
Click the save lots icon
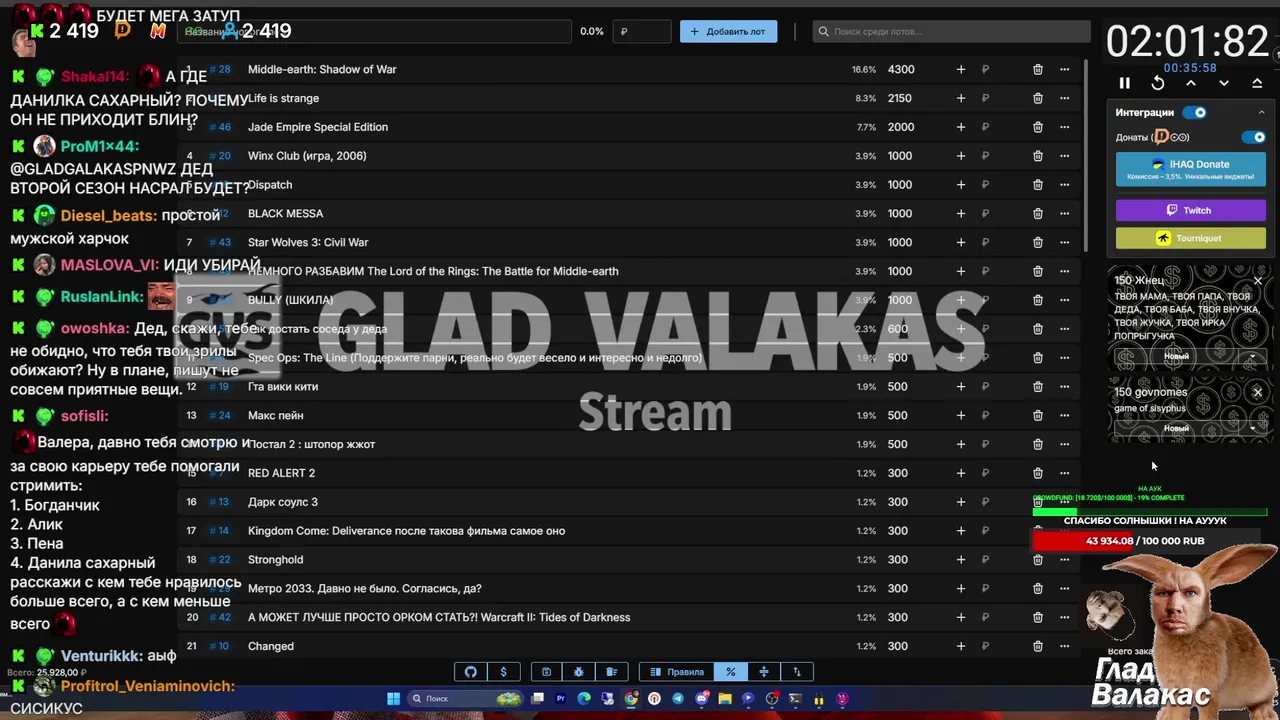click(x=546, y=672)
